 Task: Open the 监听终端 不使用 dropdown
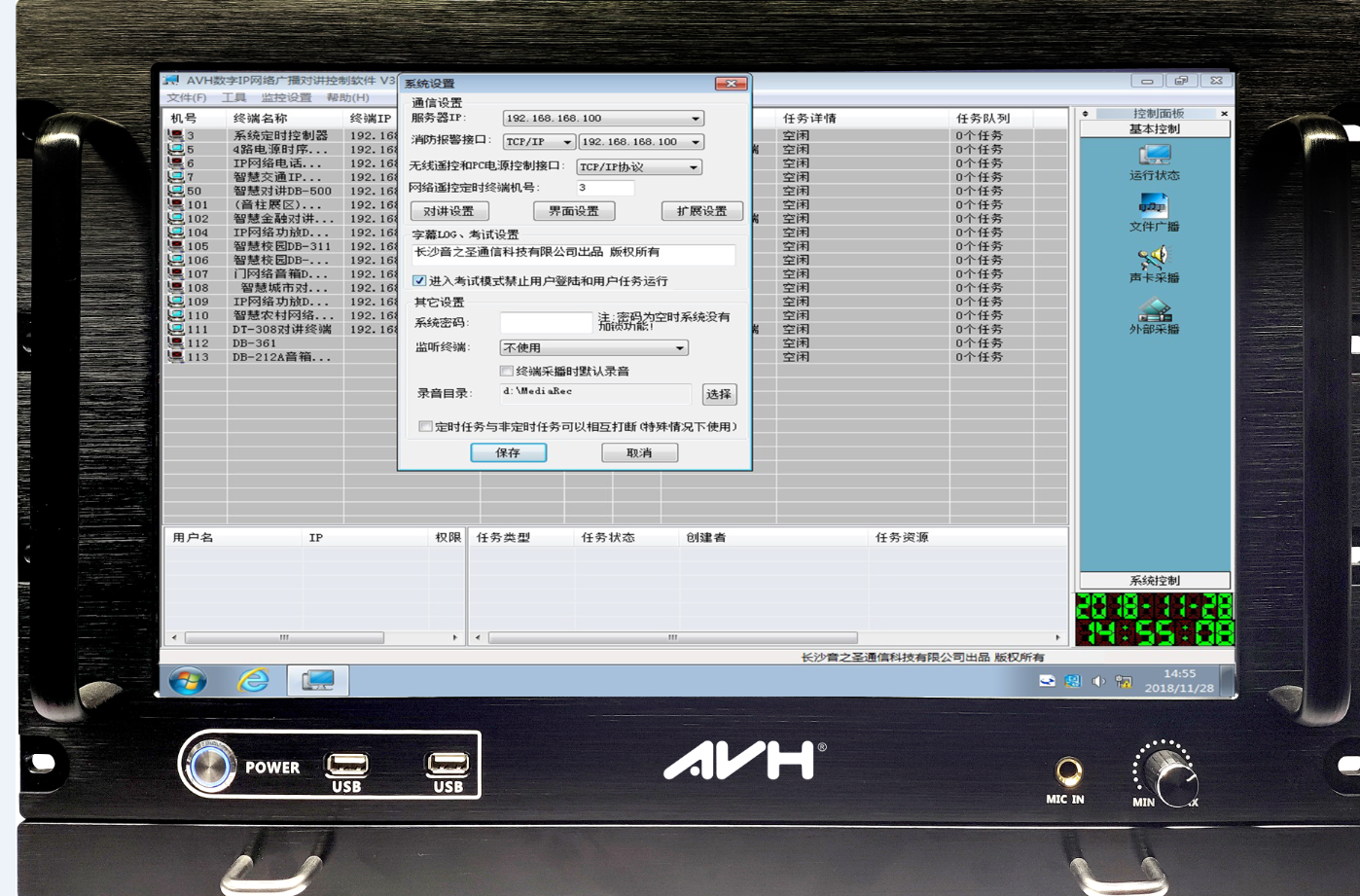(680, 347)
